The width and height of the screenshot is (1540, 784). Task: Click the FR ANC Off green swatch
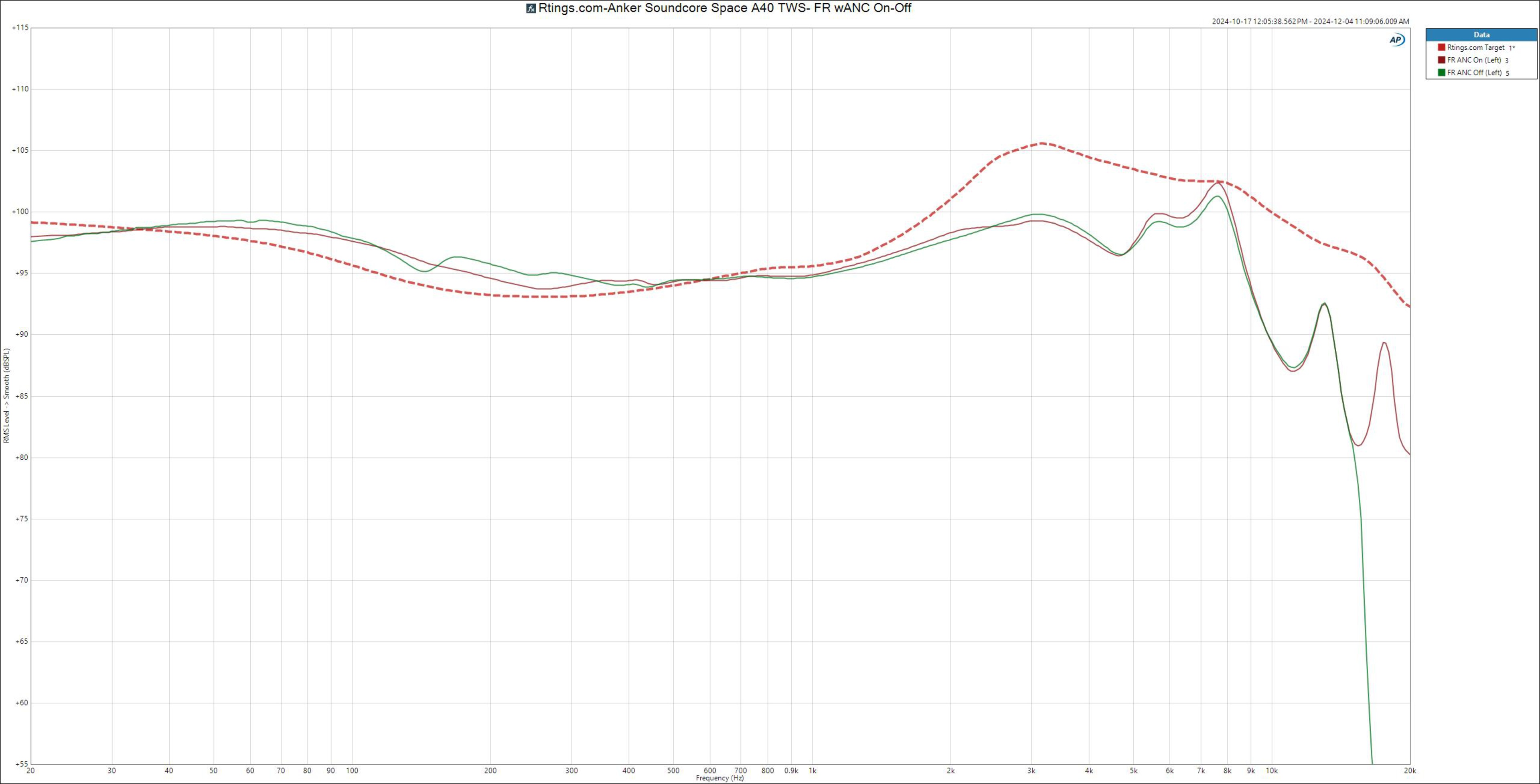[x=1441, y=72]
